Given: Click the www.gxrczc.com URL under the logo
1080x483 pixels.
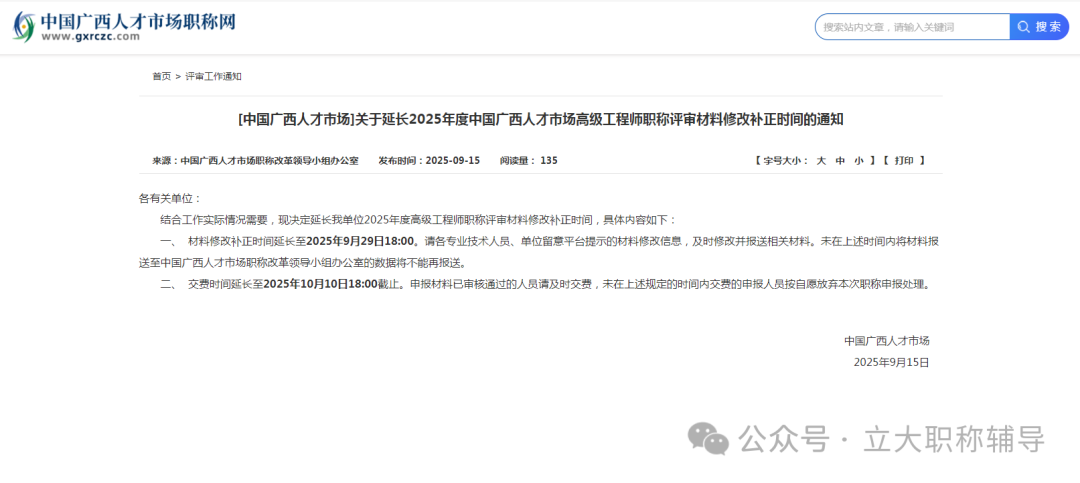Looking at the screenshot, I should 90,37.
